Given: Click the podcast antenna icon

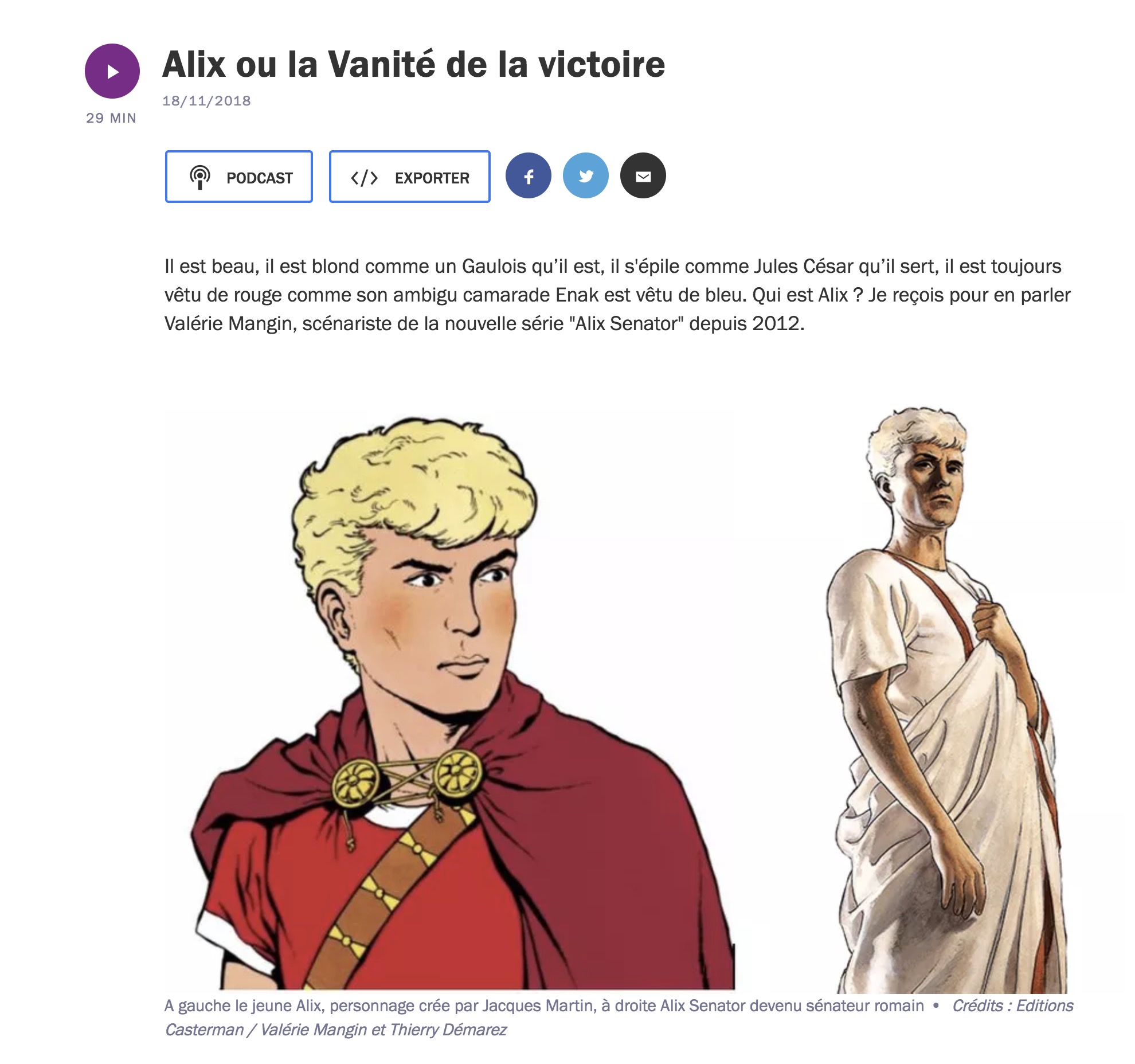Looking at the screenshot, I should pos(200,177).
